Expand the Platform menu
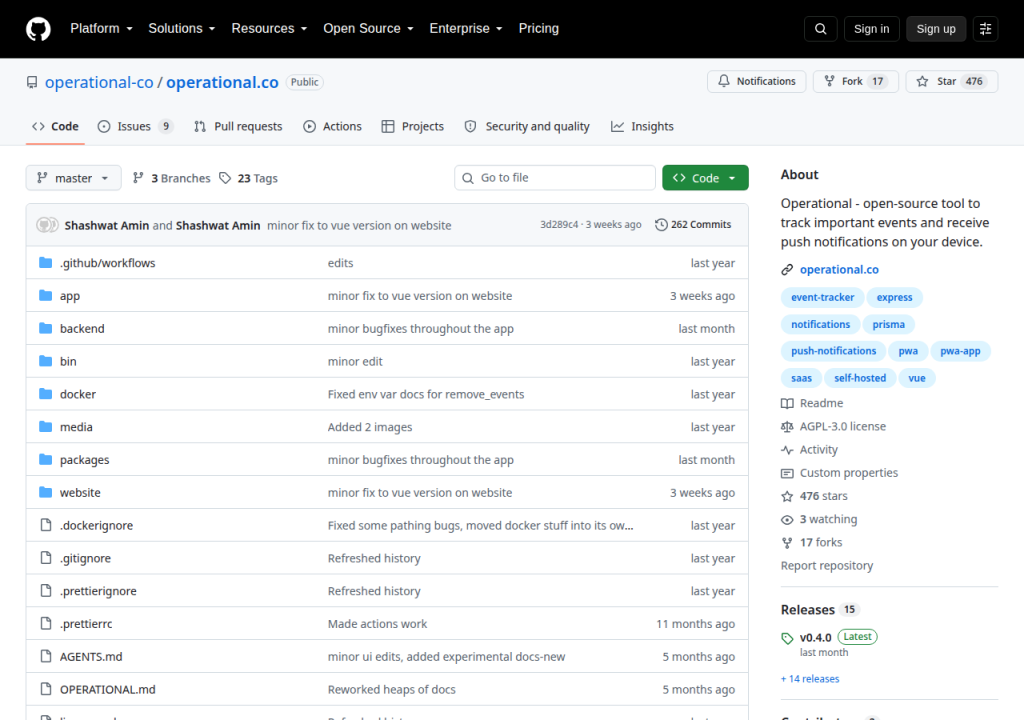Viewport: 1024px width, 720px height. [101, 29]
